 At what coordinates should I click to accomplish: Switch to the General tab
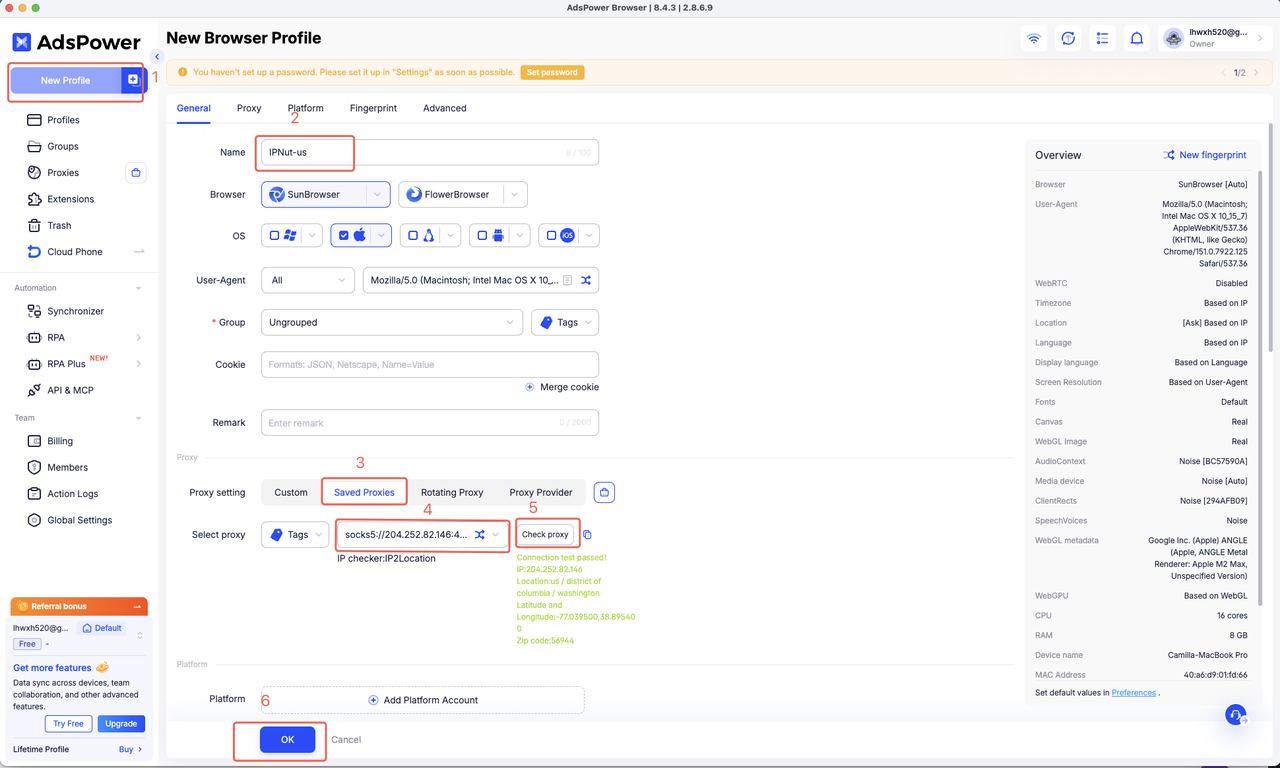(194, 108)
